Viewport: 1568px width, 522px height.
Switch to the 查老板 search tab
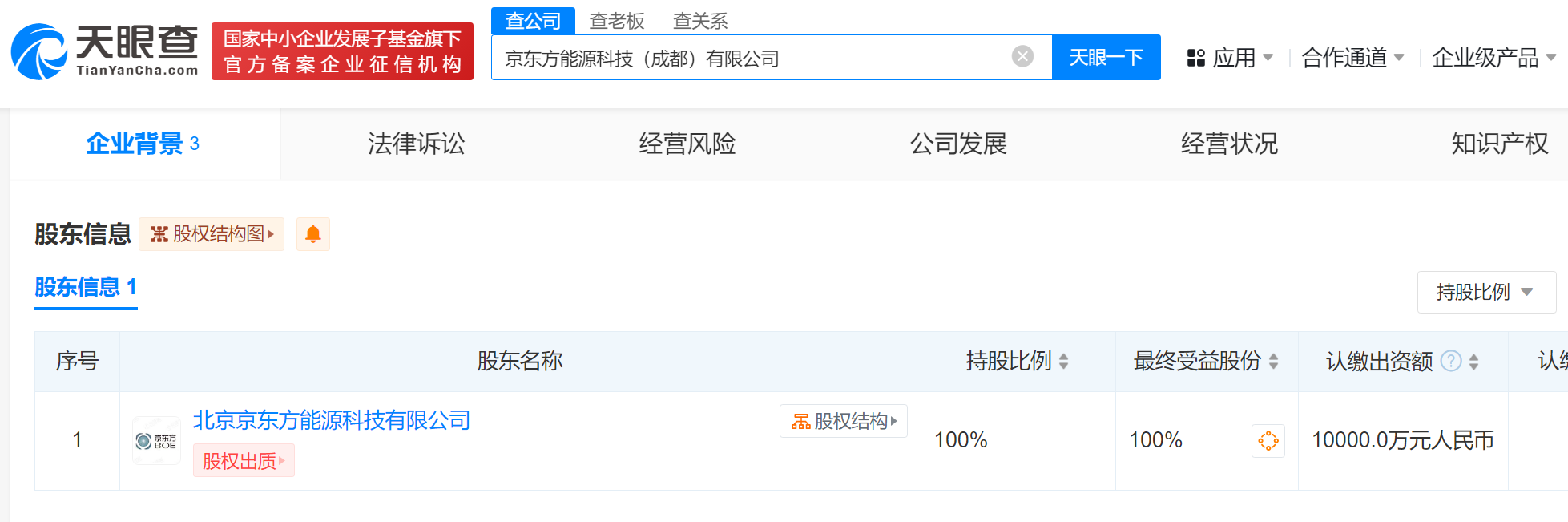616,21
